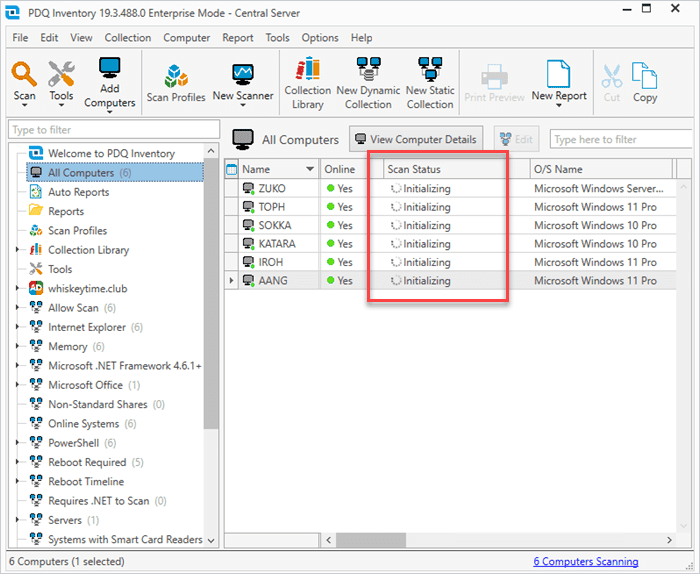Open the View menu

tap(81, 38)
